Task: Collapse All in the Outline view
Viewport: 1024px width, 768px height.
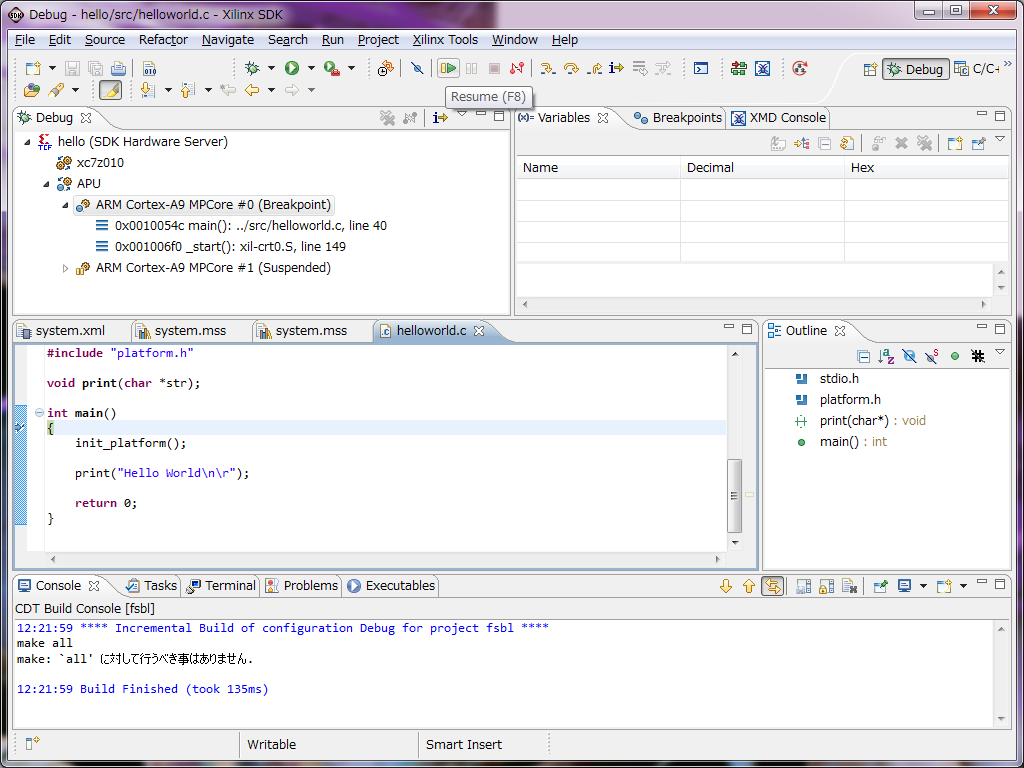Action: (863, 356)
